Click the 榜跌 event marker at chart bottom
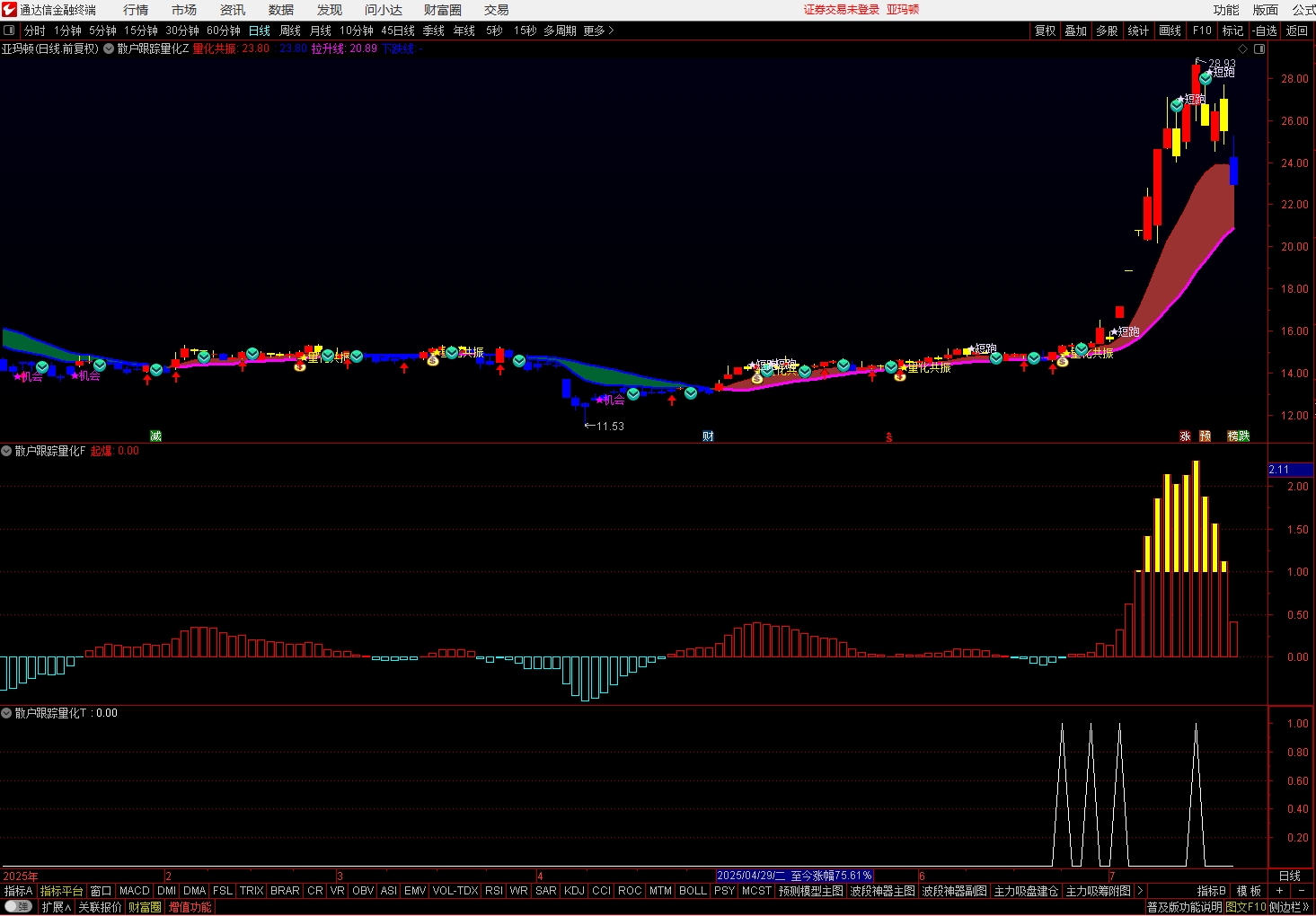Image resolution: width=1316 pixels, height=916 pixels. (x=1239, y=436)
